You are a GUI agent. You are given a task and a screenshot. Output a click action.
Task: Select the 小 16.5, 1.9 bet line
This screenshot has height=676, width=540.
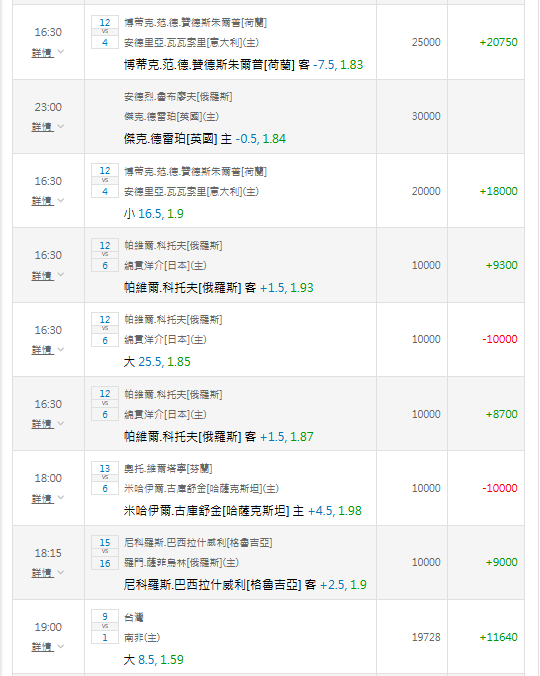[x=153, y=214]
